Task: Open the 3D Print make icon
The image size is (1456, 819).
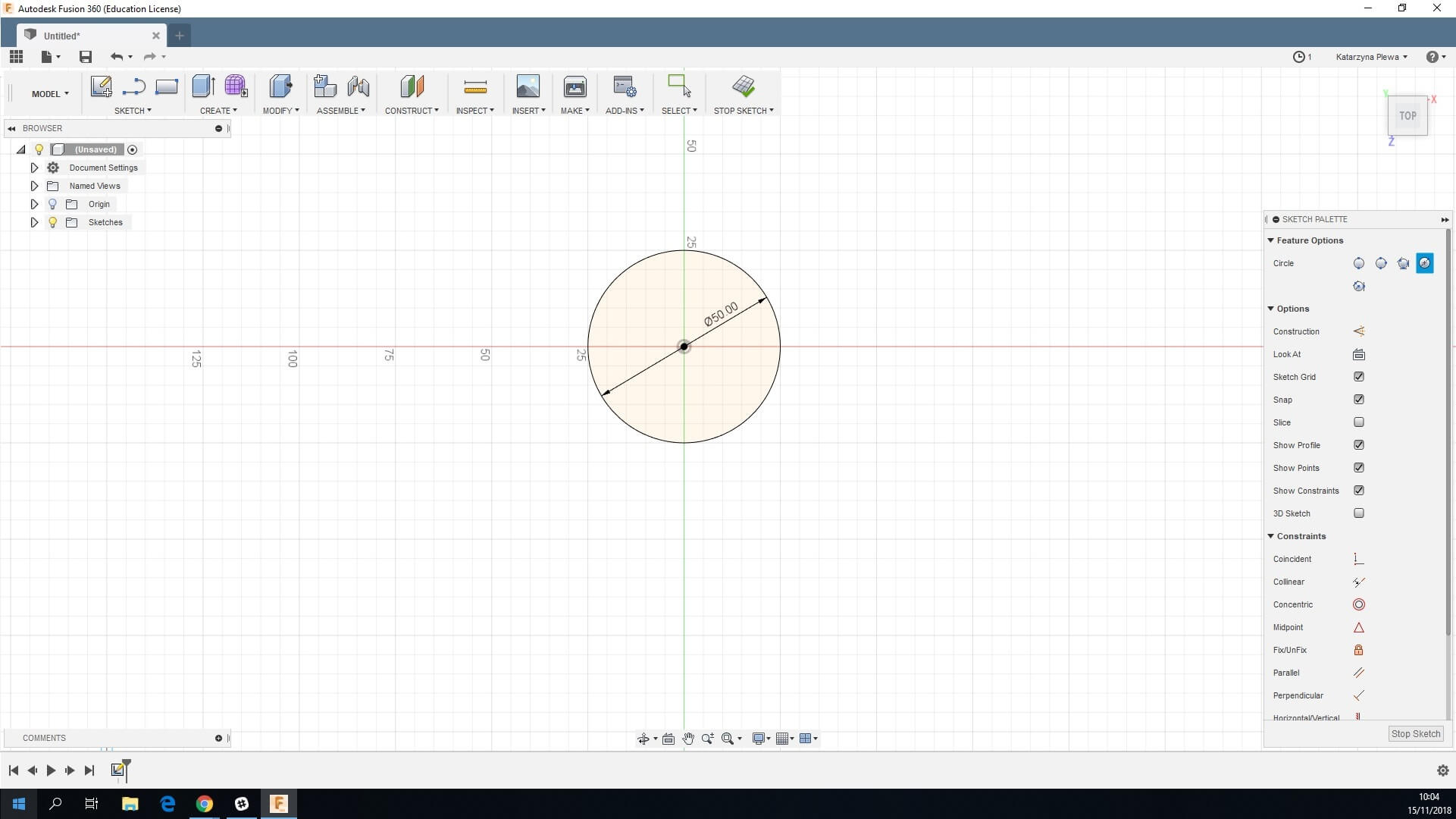Action: click(575, 86)
